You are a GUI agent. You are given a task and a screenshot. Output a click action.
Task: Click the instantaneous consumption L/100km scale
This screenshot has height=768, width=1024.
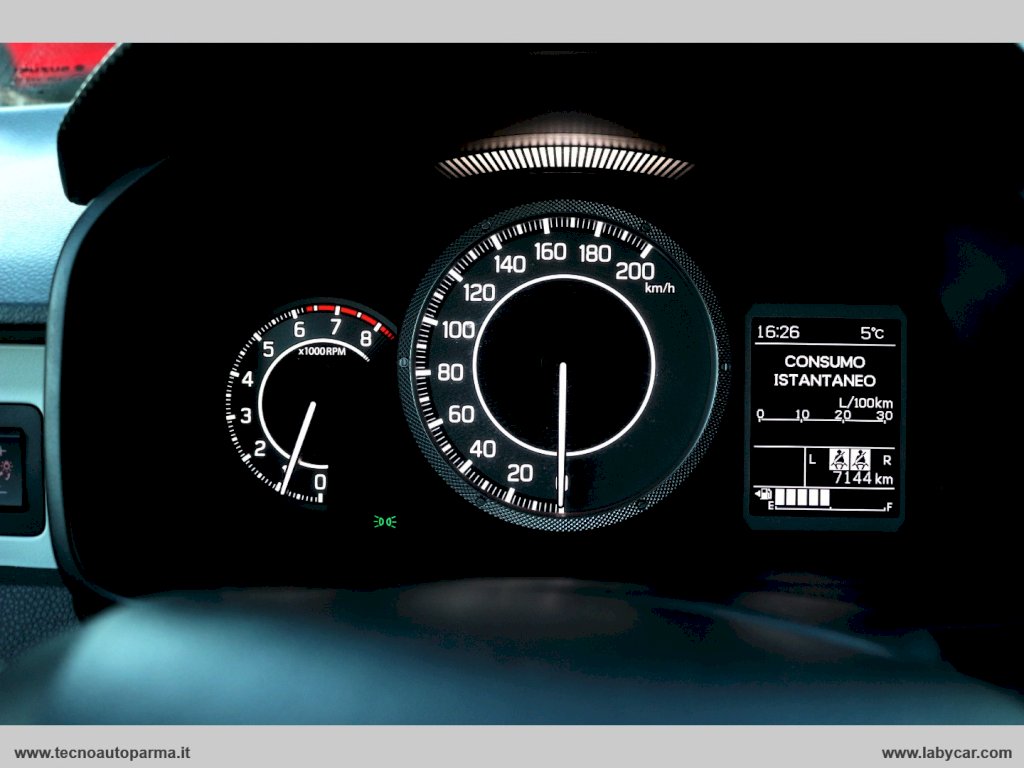pyautogui.click(x=824, y=415)
